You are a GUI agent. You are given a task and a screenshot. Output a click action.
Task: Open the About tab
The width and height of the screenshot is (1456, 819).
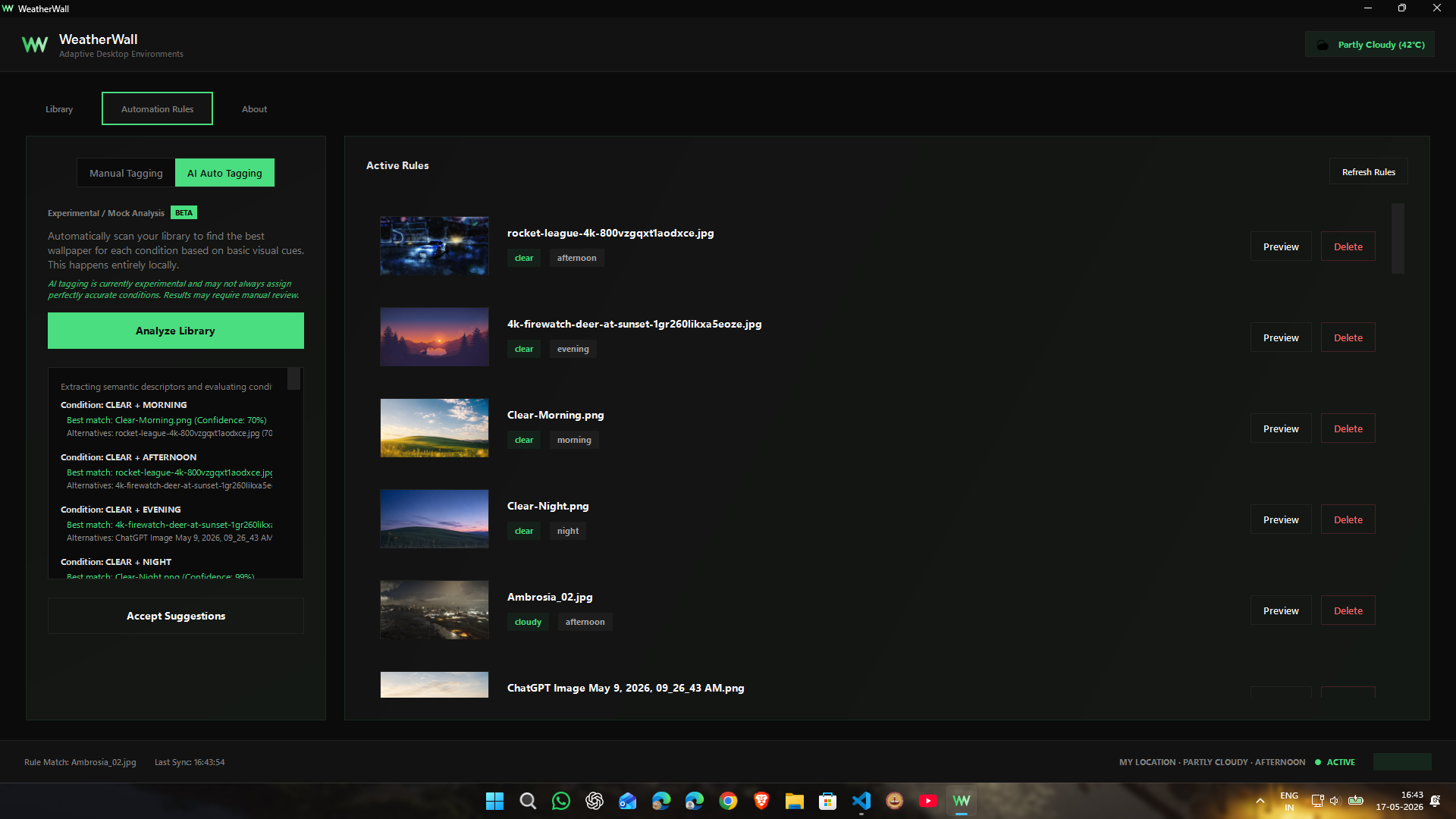coord(254,109)
